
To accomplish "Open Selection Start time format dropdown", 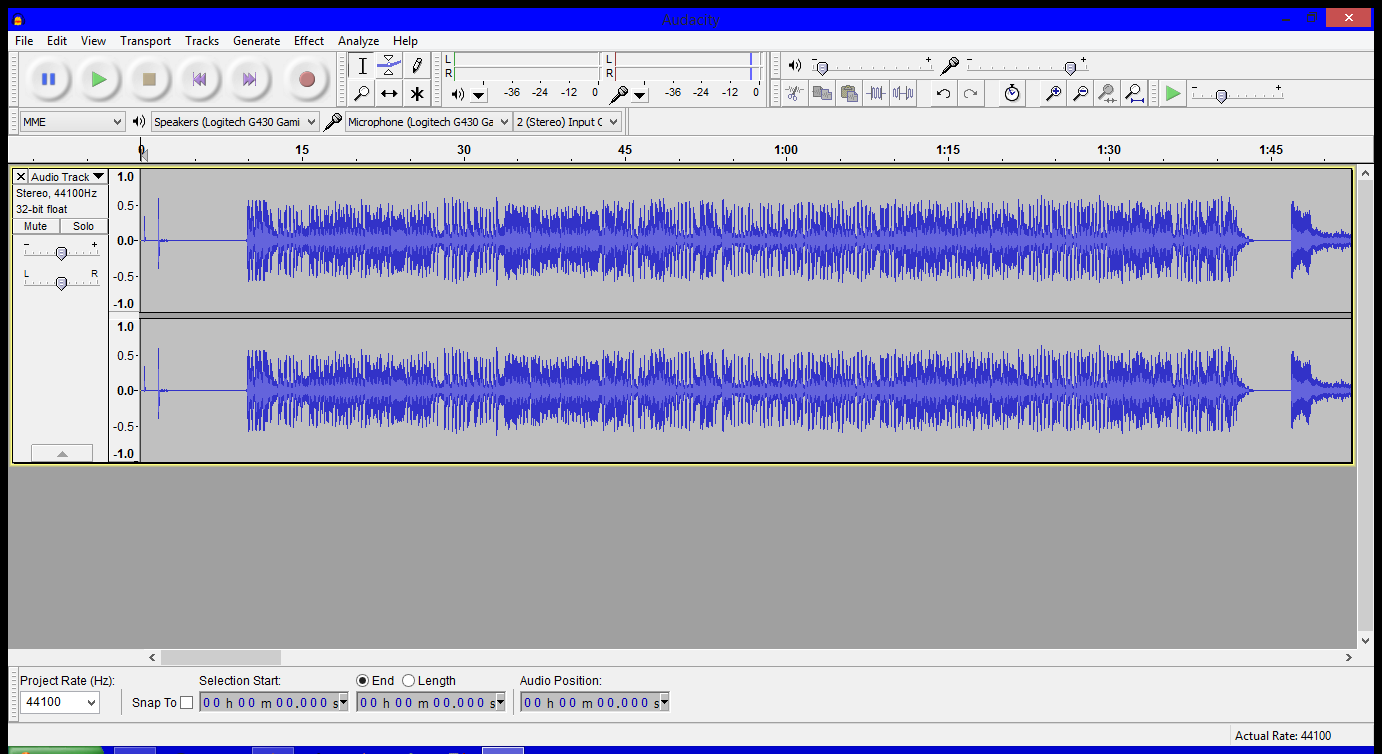I will click(x=343, y=702).
